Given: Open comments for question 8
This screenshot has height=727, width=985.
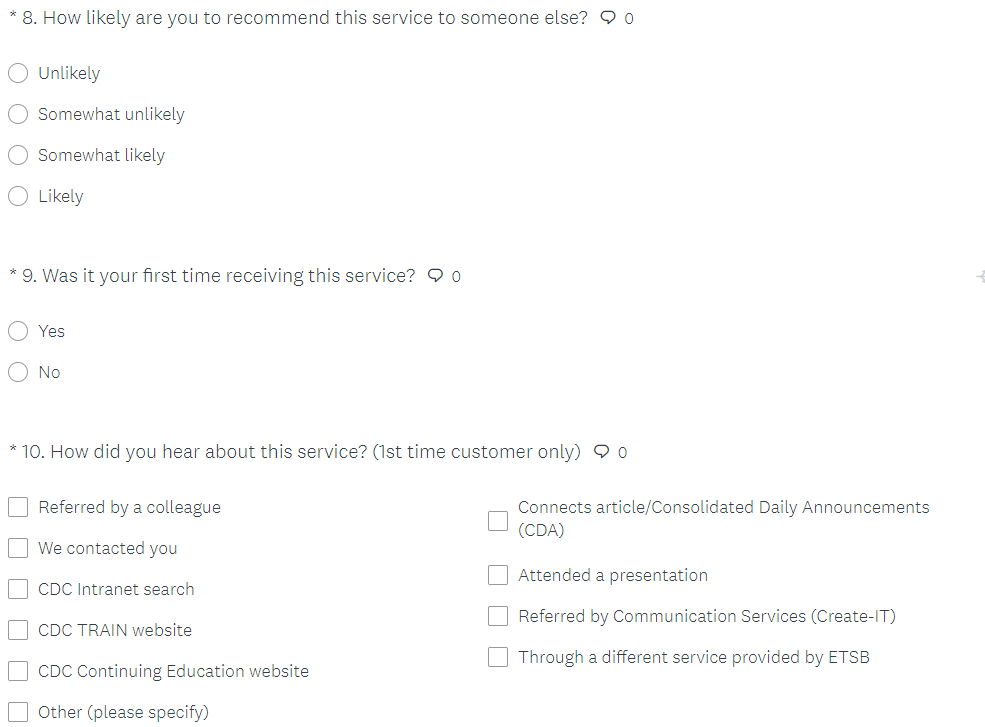Looking at the screenshot, I should (608, 18).
